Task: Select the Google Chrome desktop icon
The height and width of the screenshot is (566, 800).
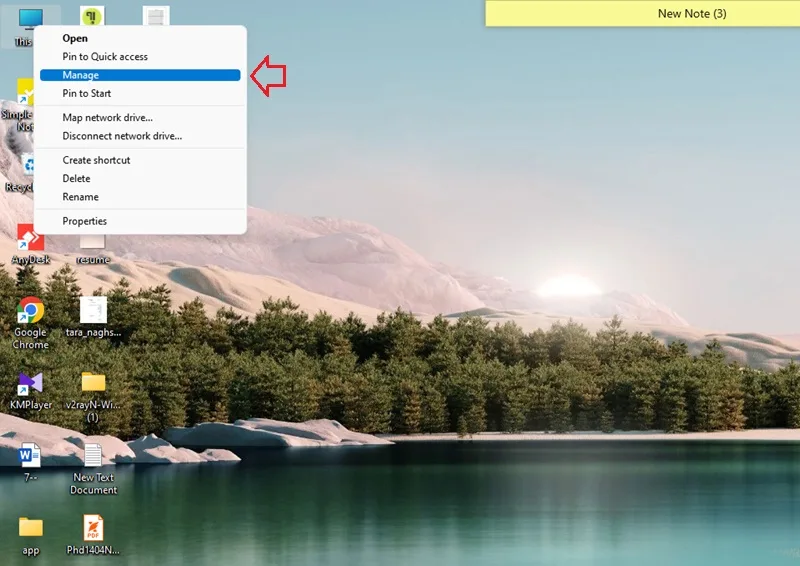Action: (30, 323)
